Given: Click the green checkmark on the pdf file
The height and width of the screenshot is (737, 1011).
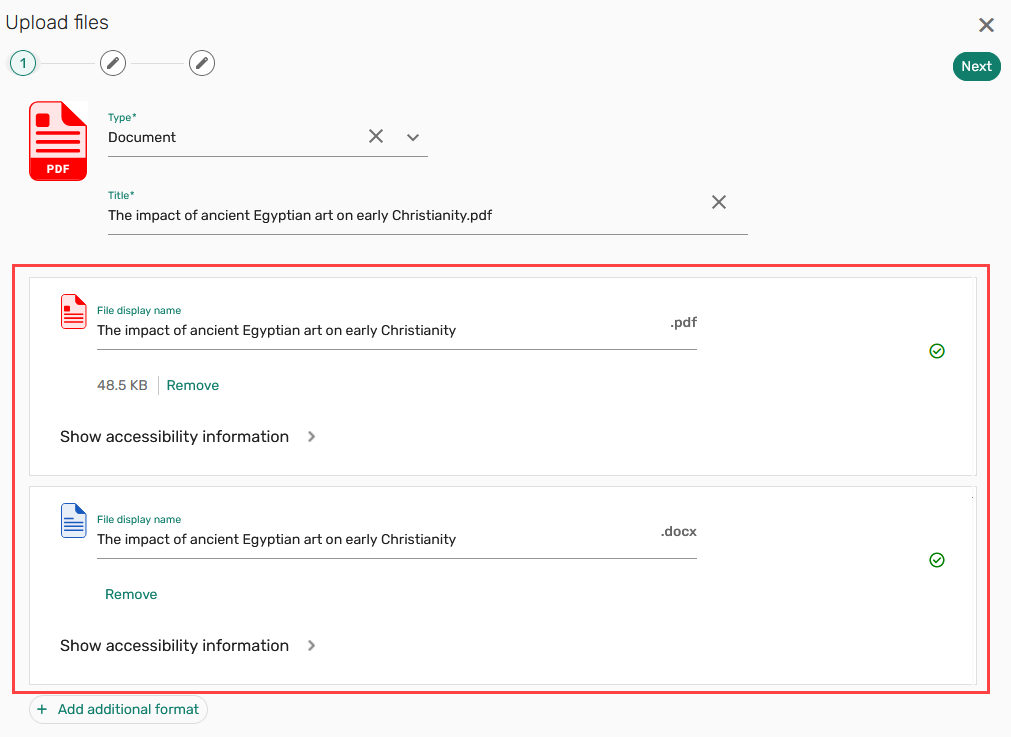Looking at the screenshot, I should [x=937, y=351].
